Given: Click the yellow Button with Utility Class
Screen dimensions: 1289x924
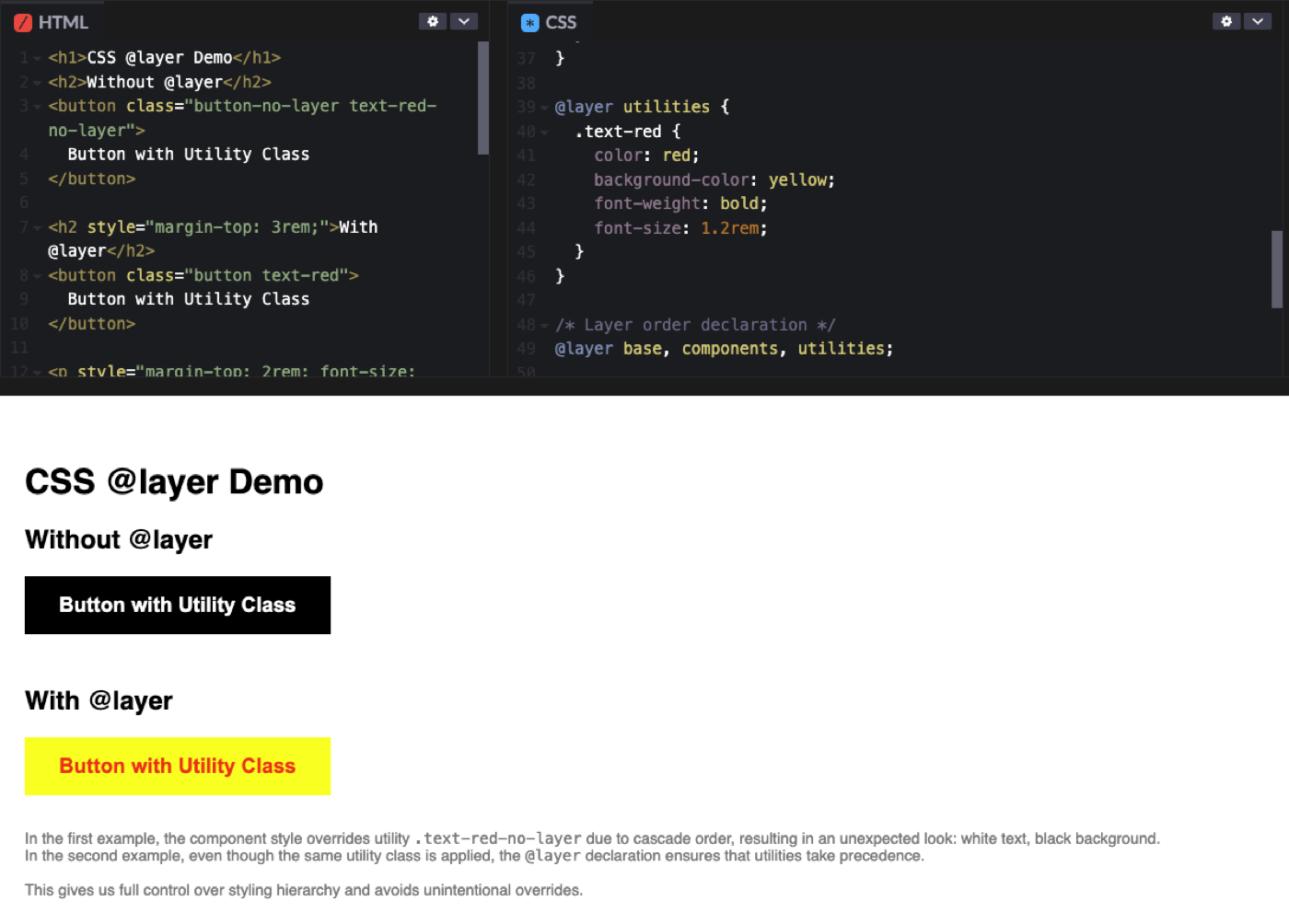Looking at the screenshot, I should [x=178, y=766].
